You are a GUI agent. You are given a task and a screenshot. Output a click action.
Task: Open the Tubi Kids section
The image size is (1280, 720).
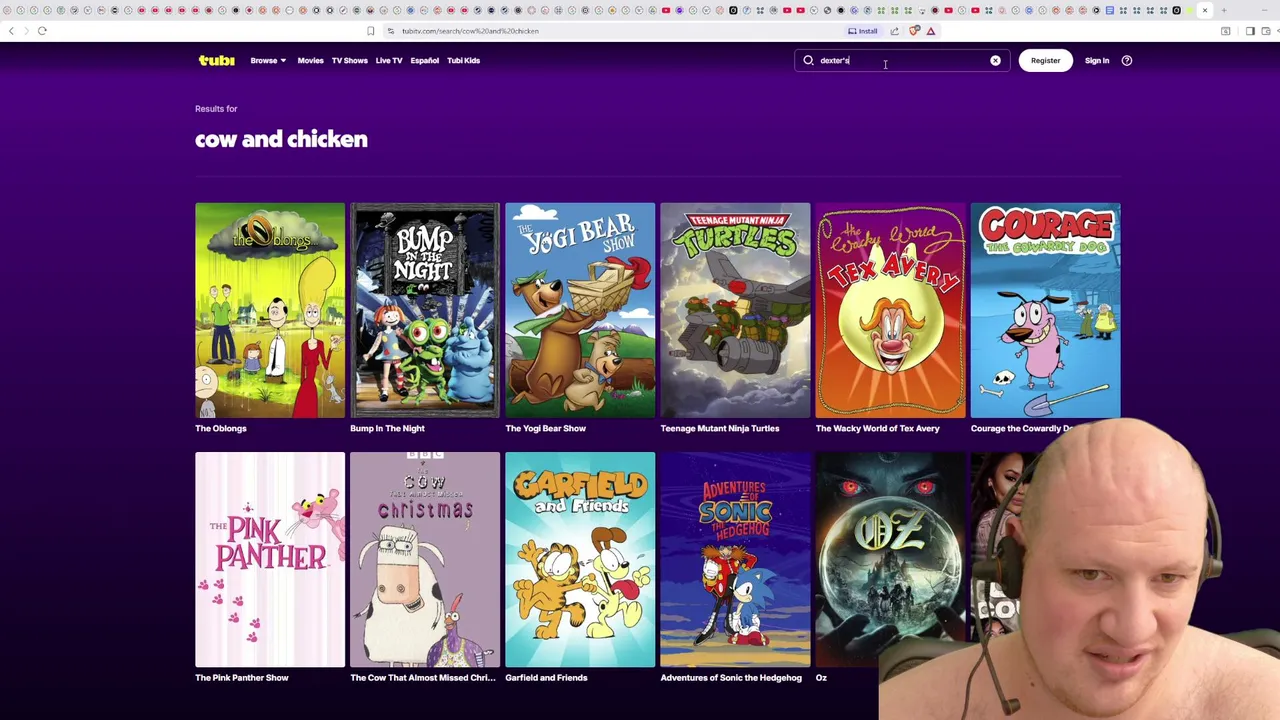[x=463, y=60]
